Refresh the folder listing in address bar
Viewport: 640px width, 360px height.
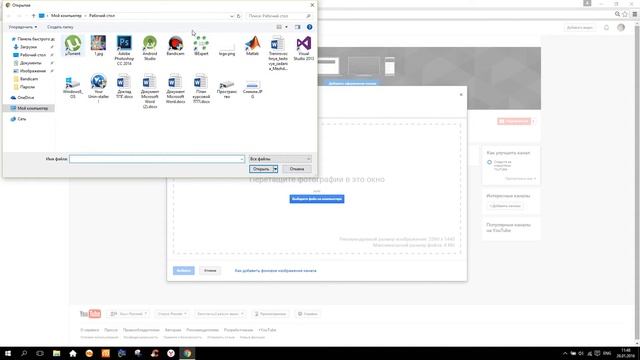(x=239, y=16)
